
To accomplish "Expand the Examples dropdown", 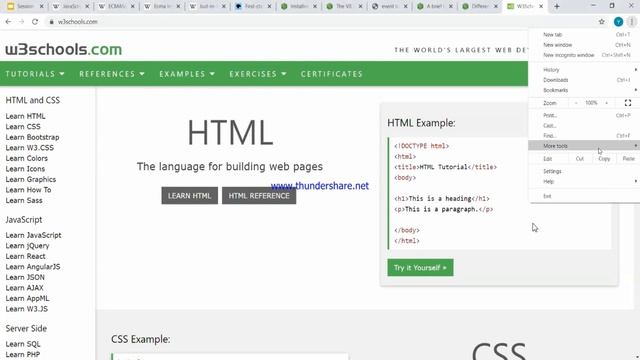I will (187, 74).
